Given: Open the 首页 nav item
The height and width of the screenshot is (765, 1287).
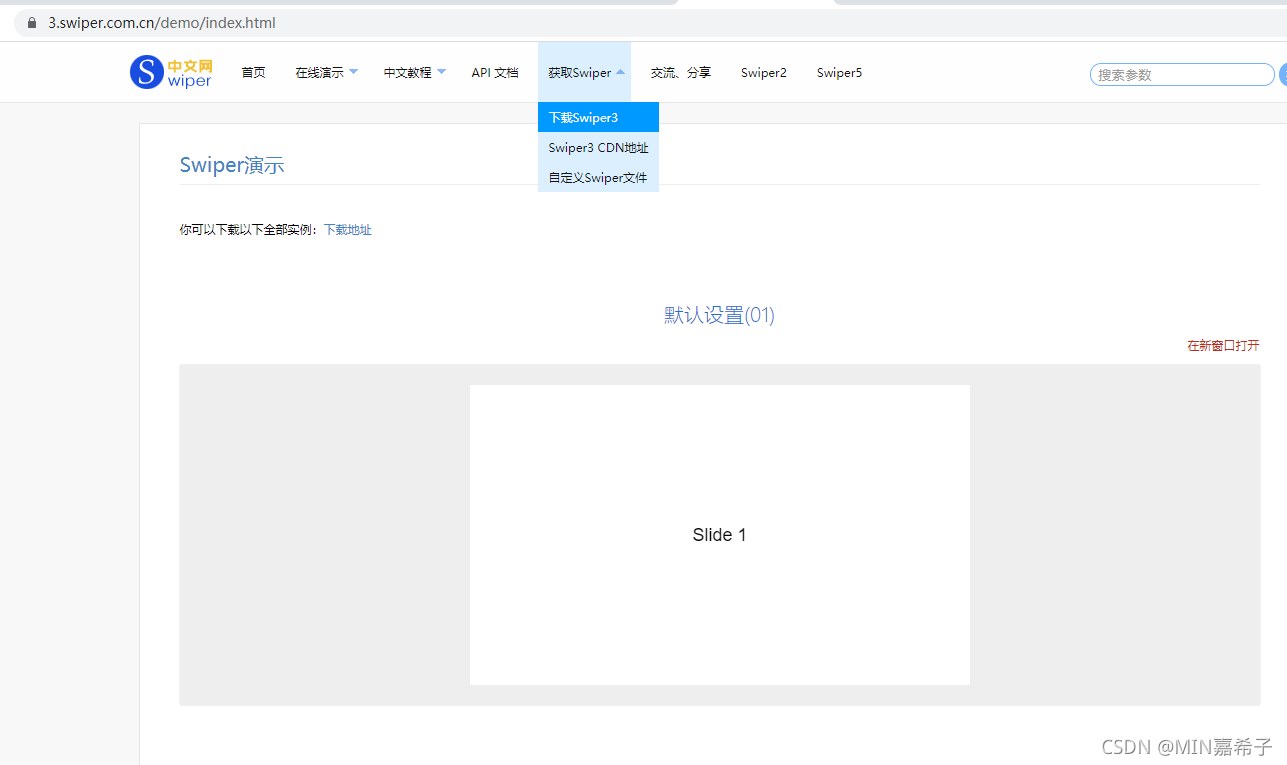Looking at the screenshot, I should 253,72.
